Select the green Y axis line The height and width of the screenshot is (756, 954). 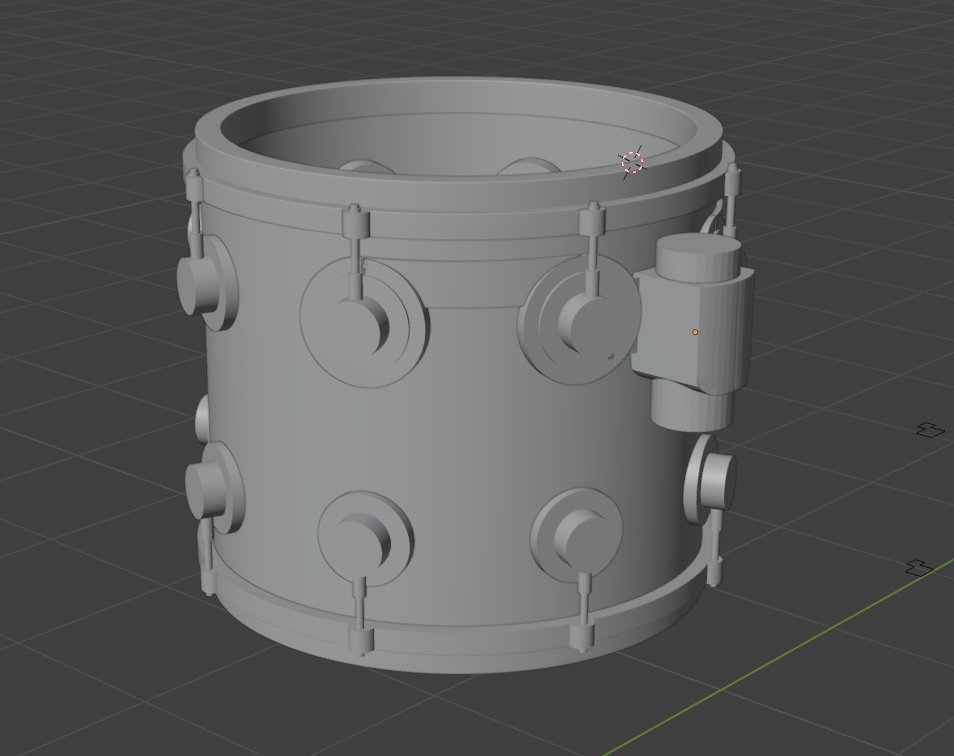(x=776, y=658)
